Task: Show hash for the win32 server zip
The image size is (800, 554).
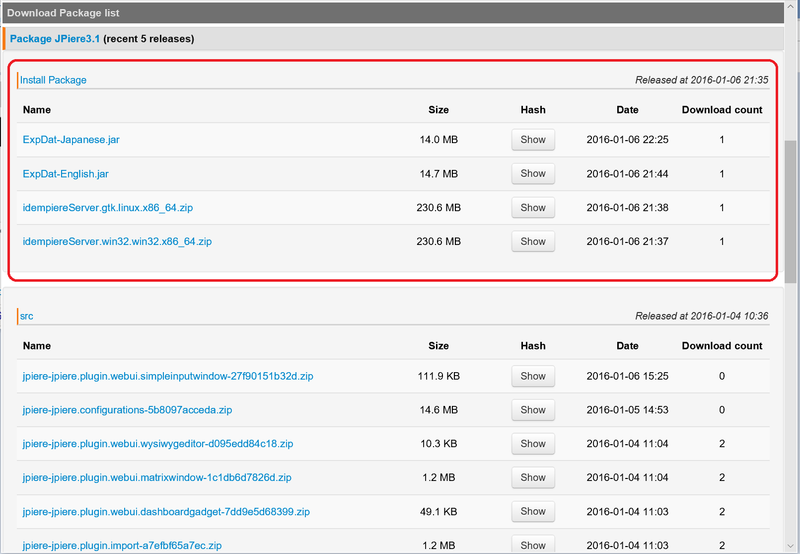Action: (x=533, y=242)
